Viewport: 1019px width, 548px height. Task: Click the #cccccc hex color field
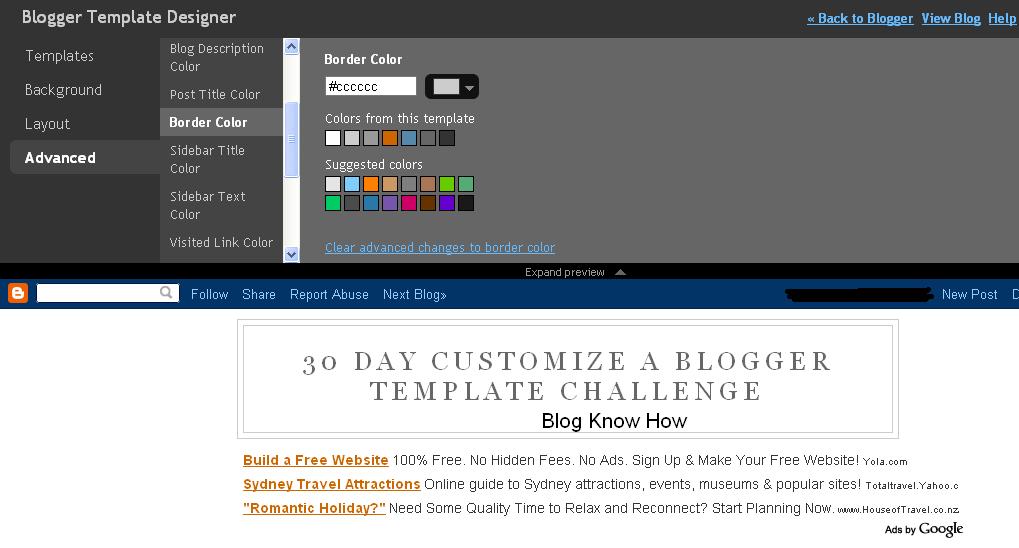click(x=370, y=86)
